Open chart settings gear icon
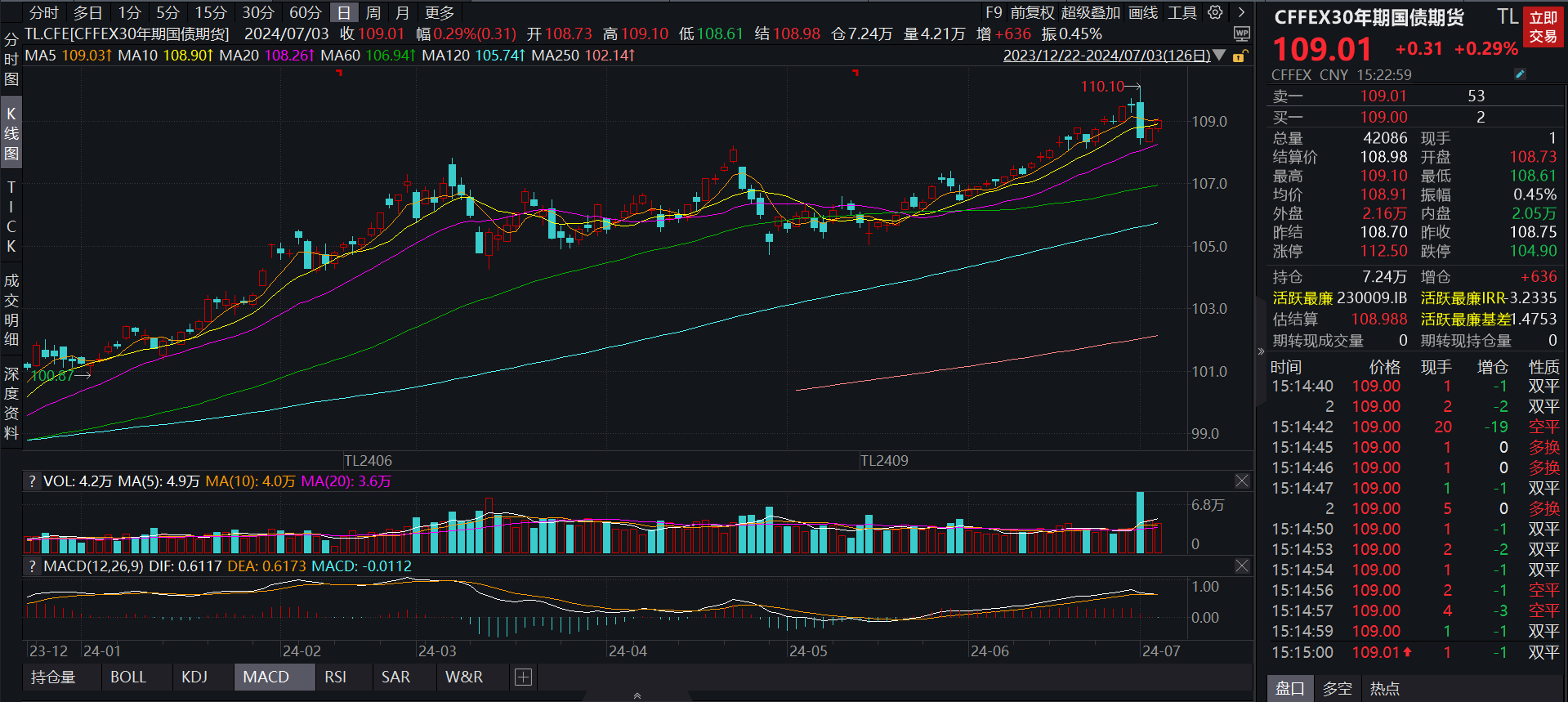 pos(1216,12)
